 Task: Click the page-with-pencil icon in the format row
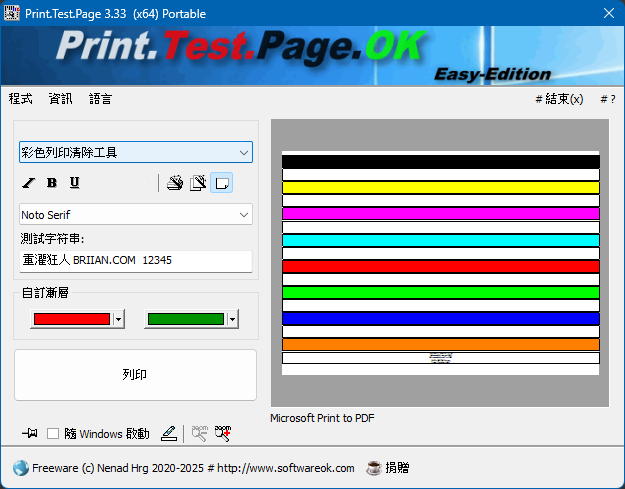(x=198, y=183)
